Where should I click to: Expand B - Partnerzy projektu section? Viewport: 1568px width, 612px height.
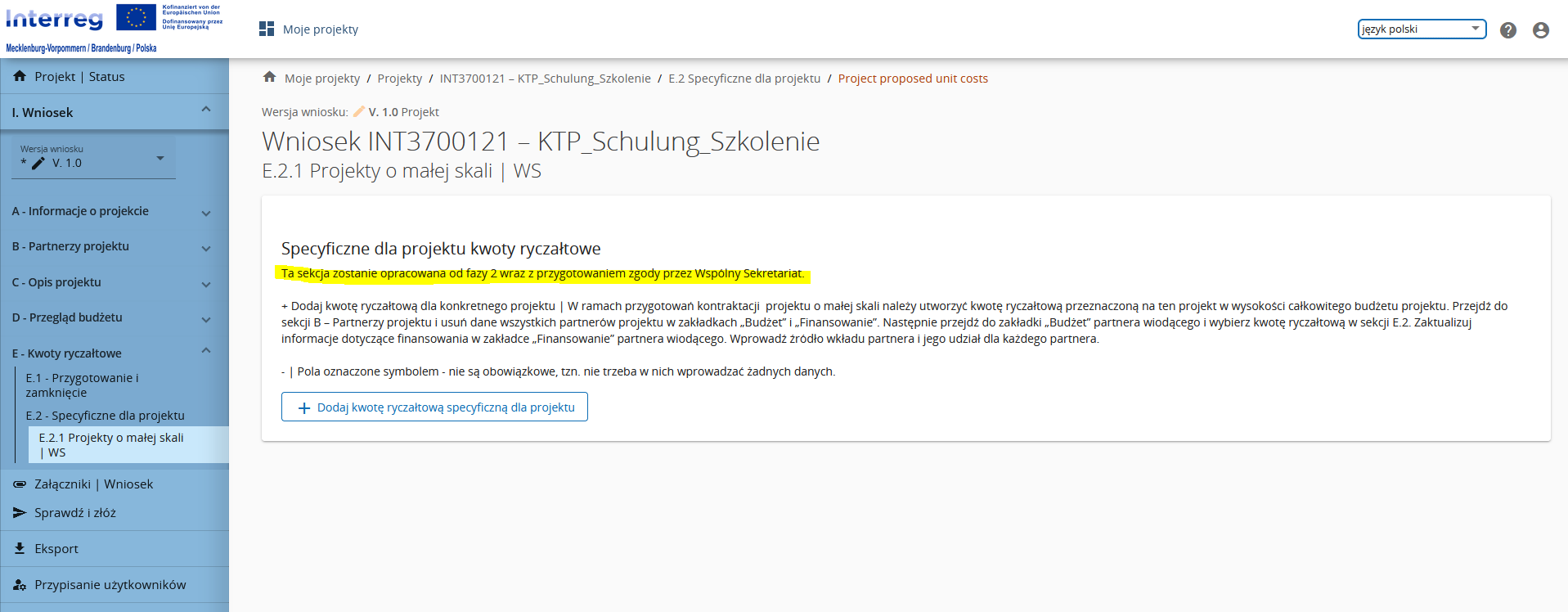(205, 248)
